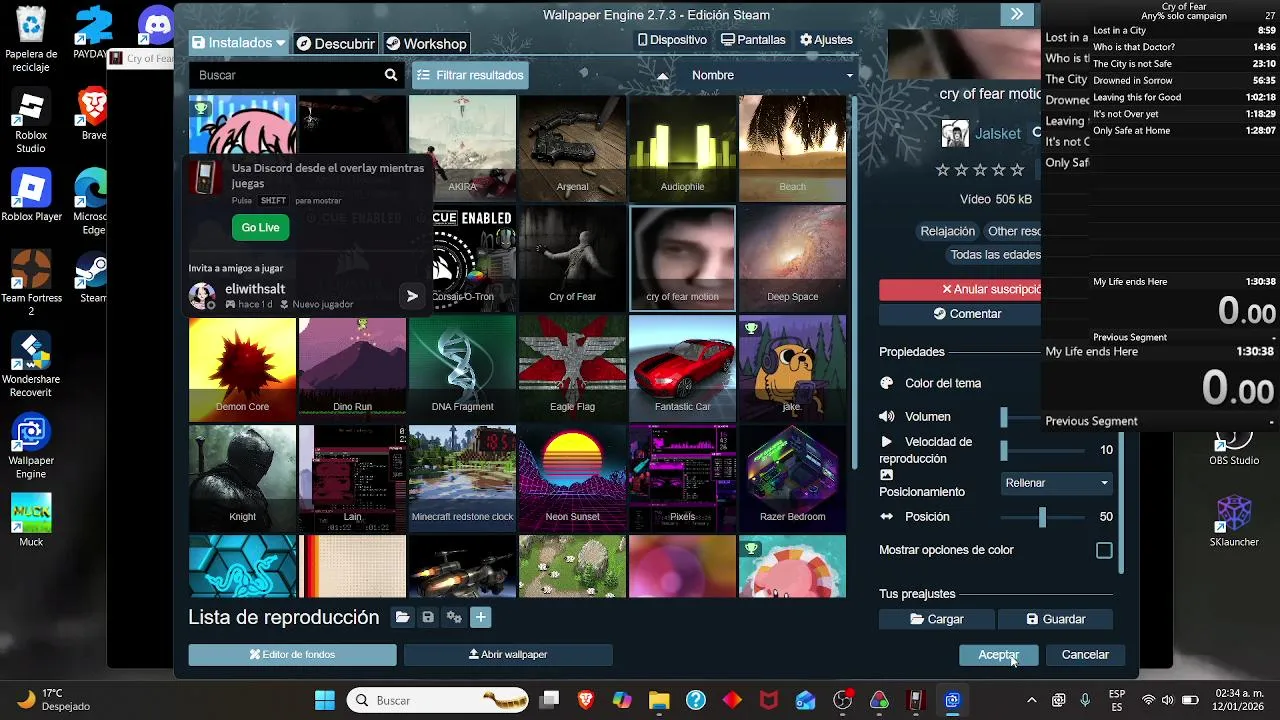1280x720 pixels.
Task: Toggle sort direction arrow beside Nombre
Action: [x=662, y=75]
